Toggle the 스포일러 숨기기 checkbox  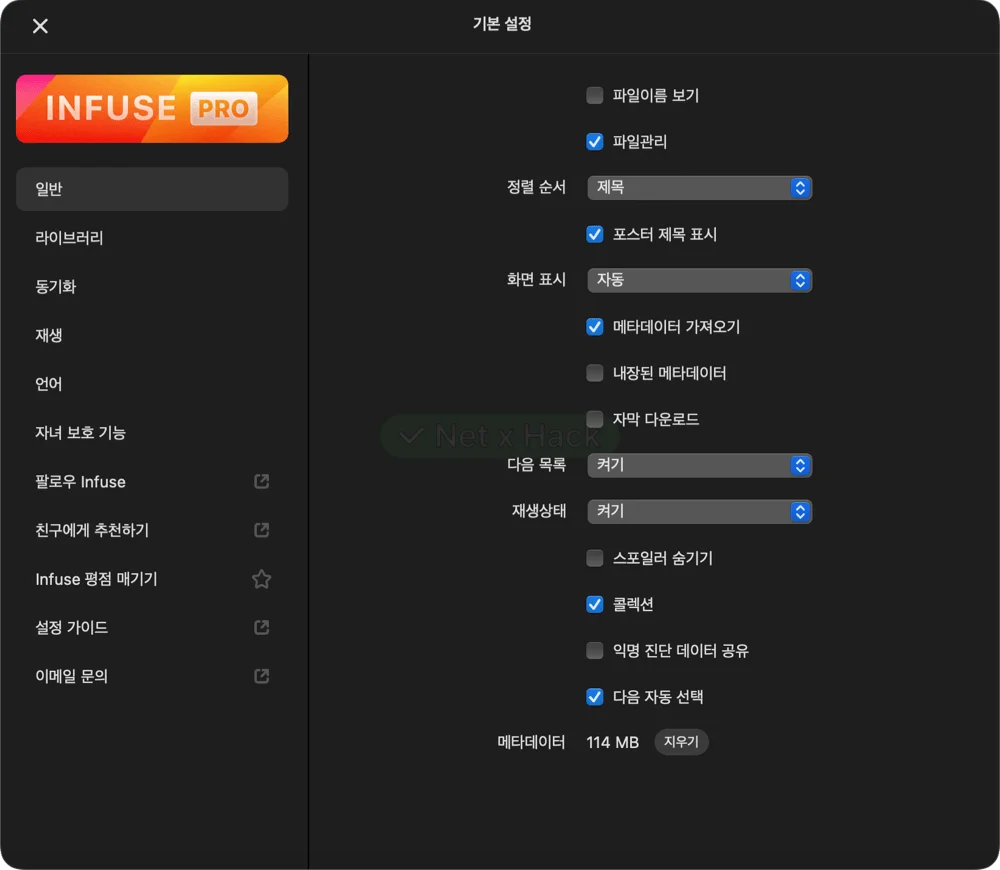click(594, 558)
